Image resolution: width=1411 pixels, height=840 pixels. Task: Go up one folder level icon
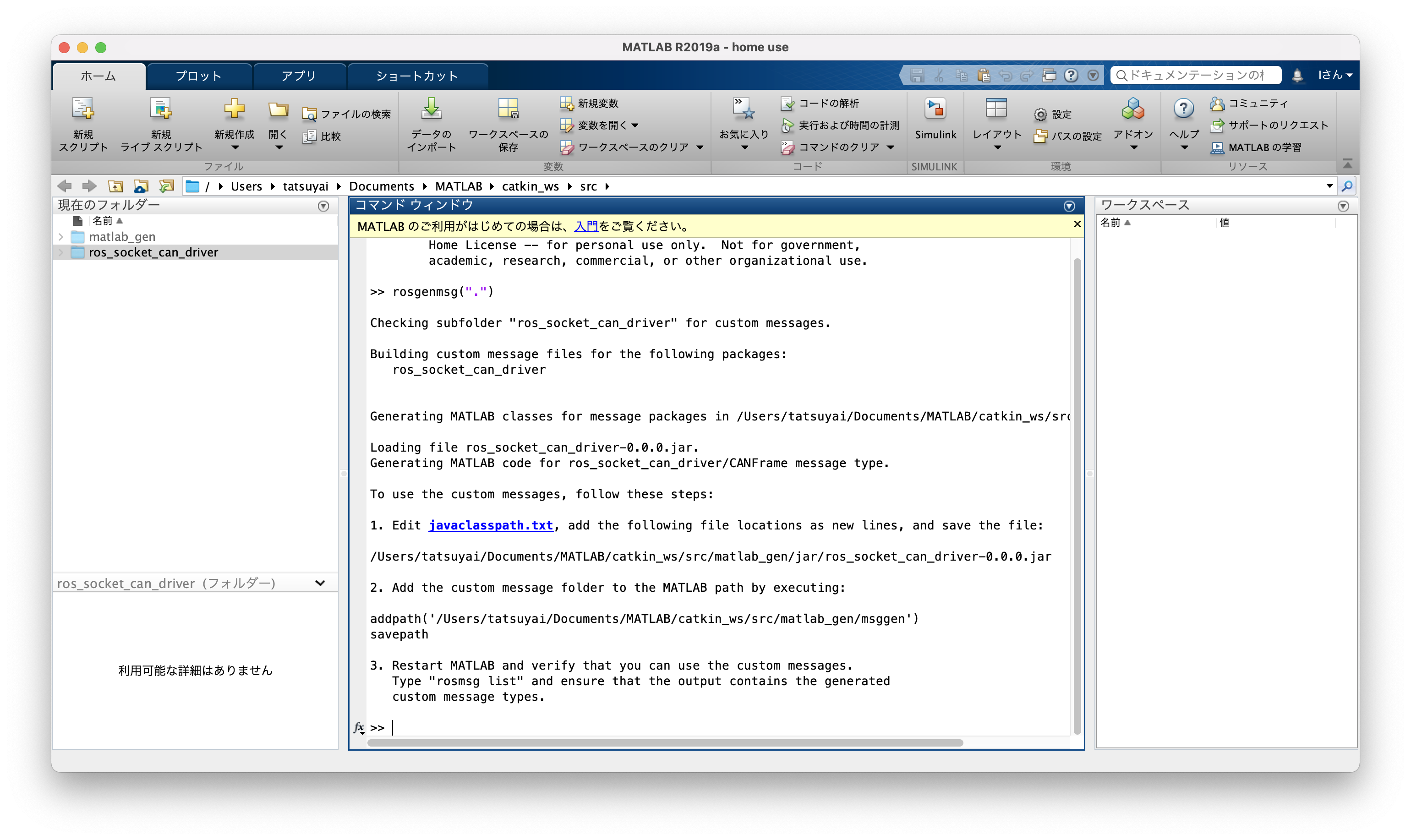click(115, 185)
